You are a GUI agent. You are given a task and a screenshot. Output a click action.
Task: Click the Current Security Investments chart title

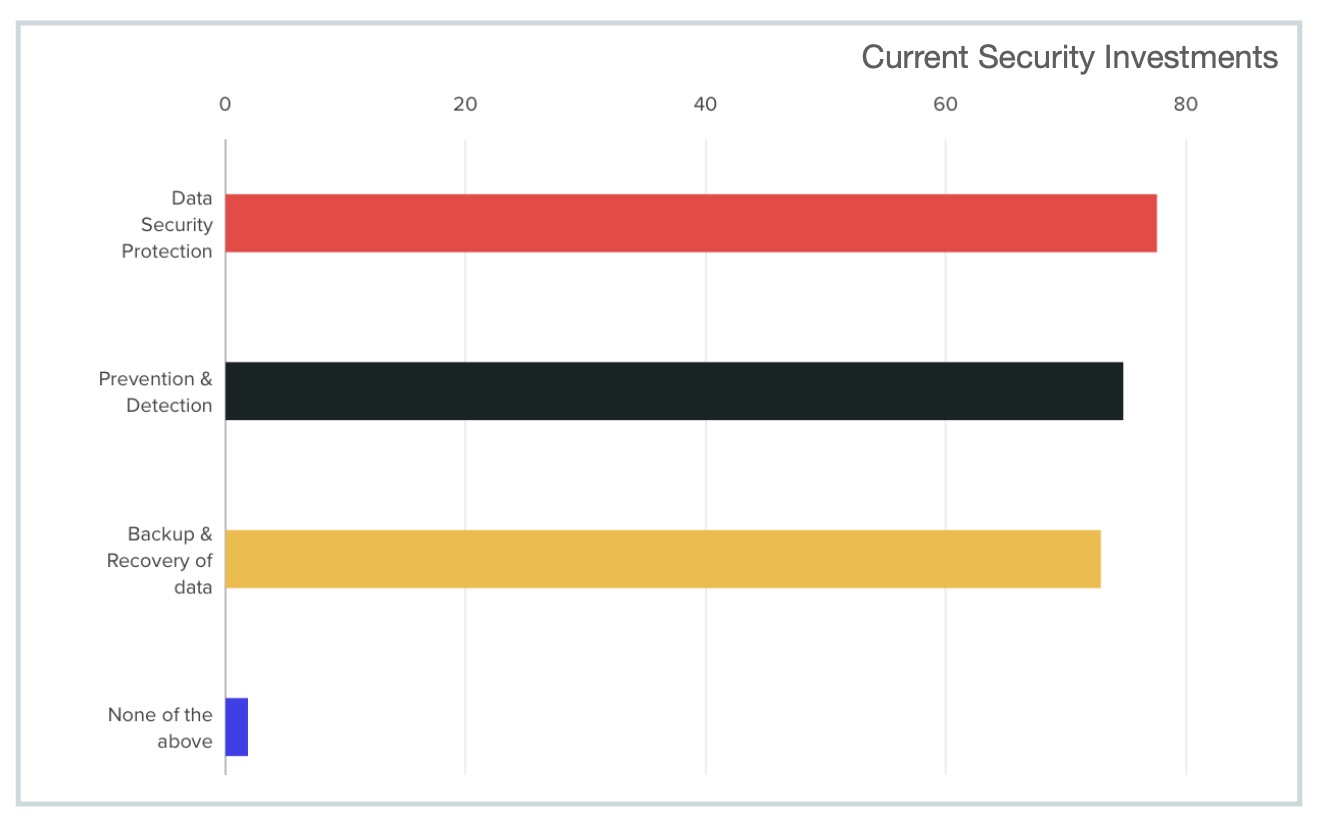point(1069,57)
